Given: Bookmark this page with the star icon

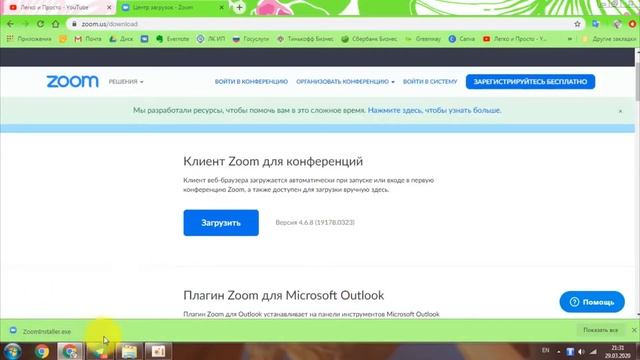Looking at the screenshot, I should click(x=577, y=24).
